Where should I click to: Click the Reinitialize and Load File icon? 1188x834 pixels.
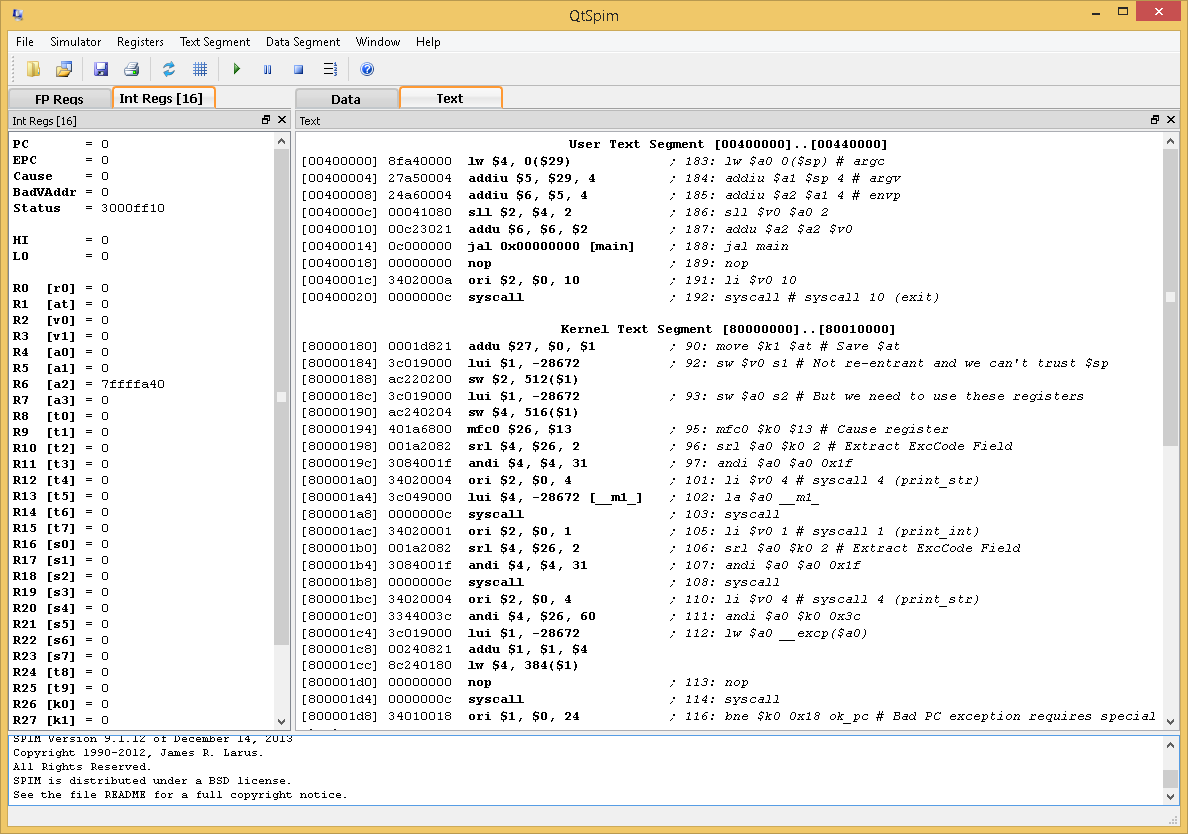click(64, 69)
